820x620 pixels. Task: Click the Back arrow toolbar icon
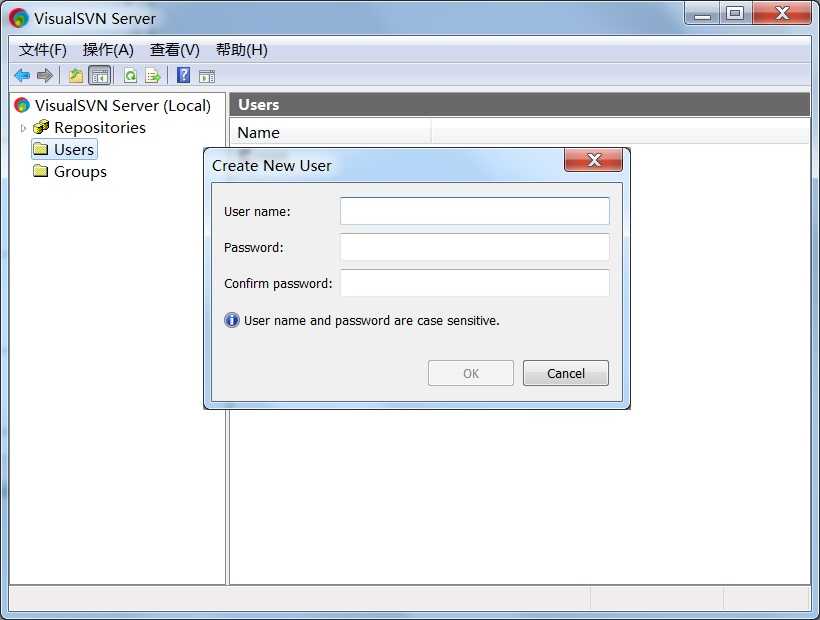22,76
